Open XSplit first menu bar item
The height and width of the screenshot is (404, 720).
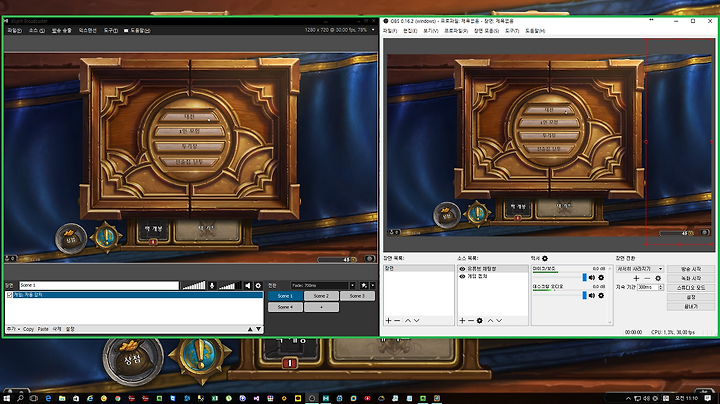tap(15, 31)
